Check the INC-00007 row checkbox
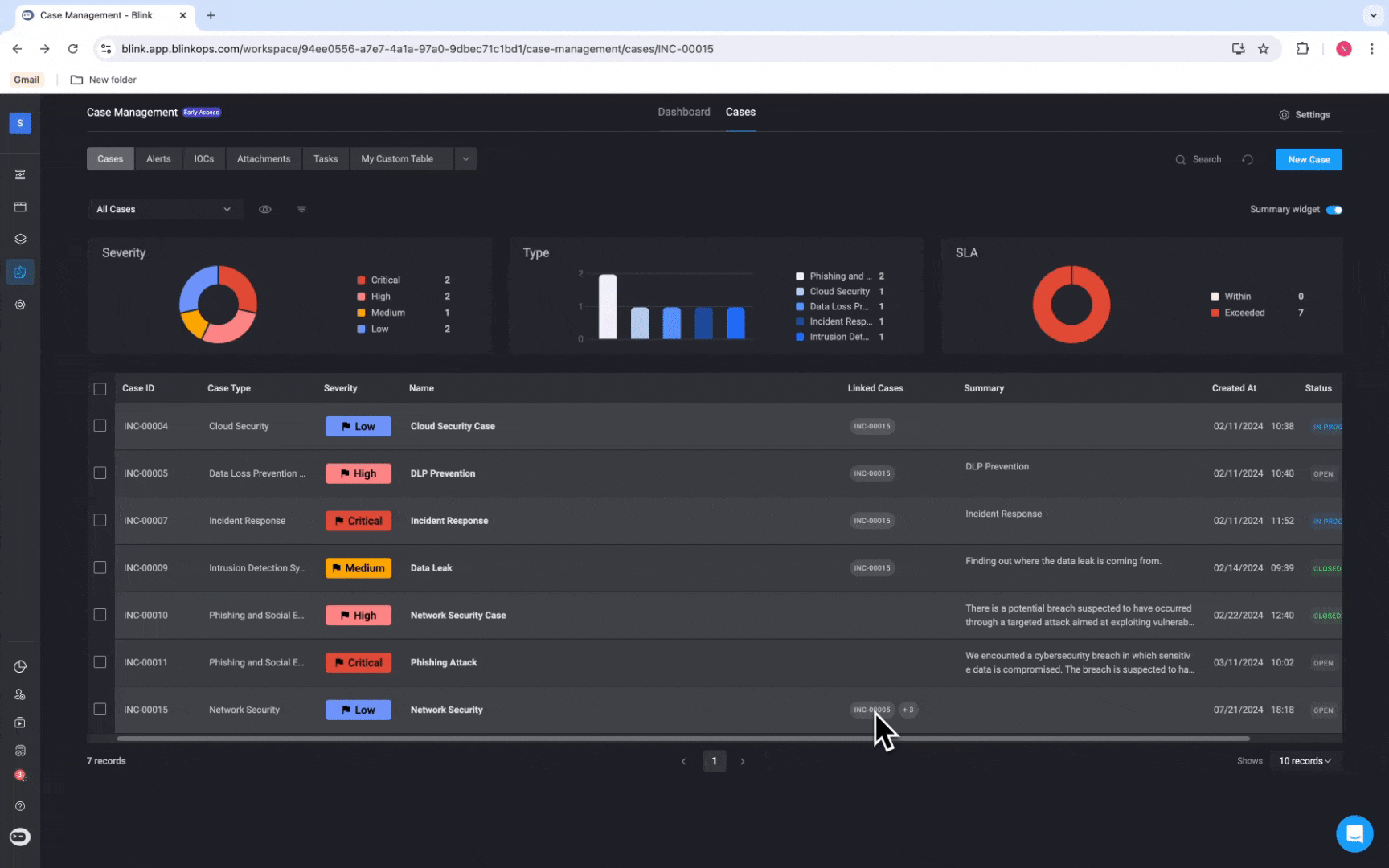The height and width of the screenshot is (868, 1389). pos(100,520)
